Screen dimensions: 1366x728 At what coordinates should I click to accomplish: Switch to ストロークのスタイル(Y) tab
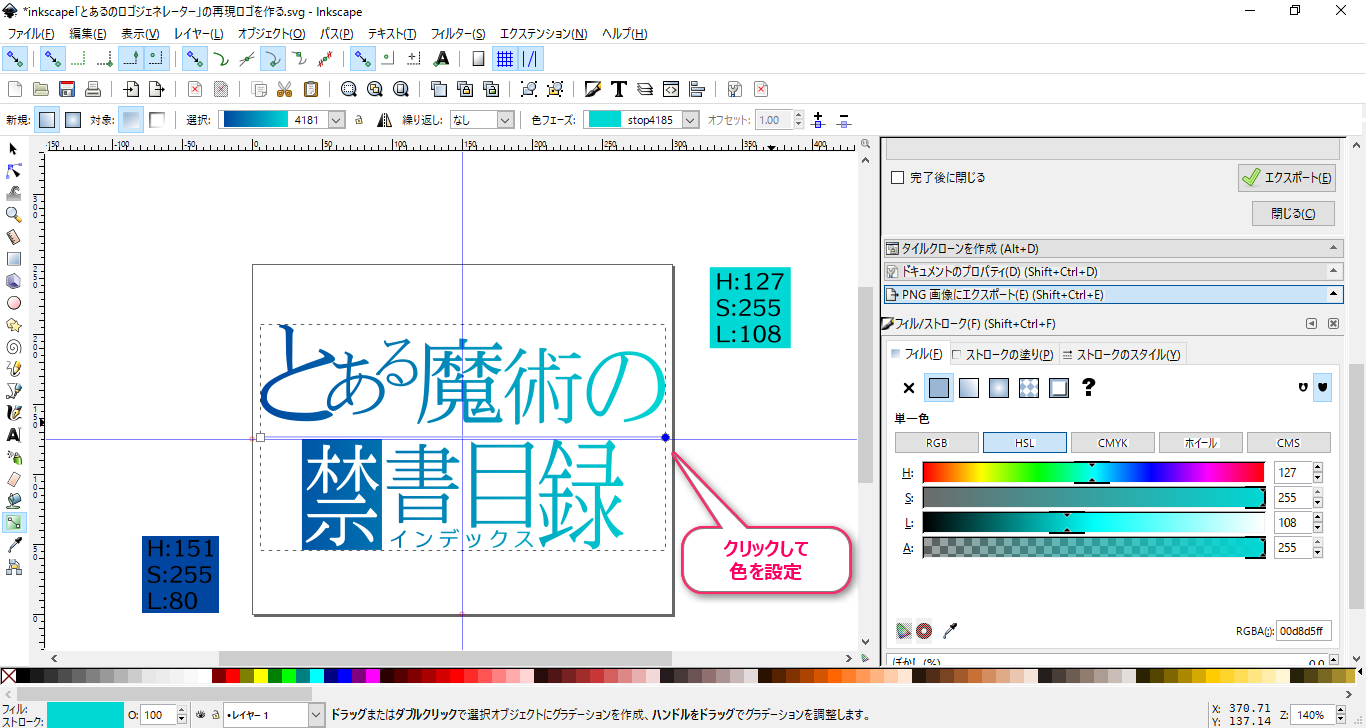1122,354
